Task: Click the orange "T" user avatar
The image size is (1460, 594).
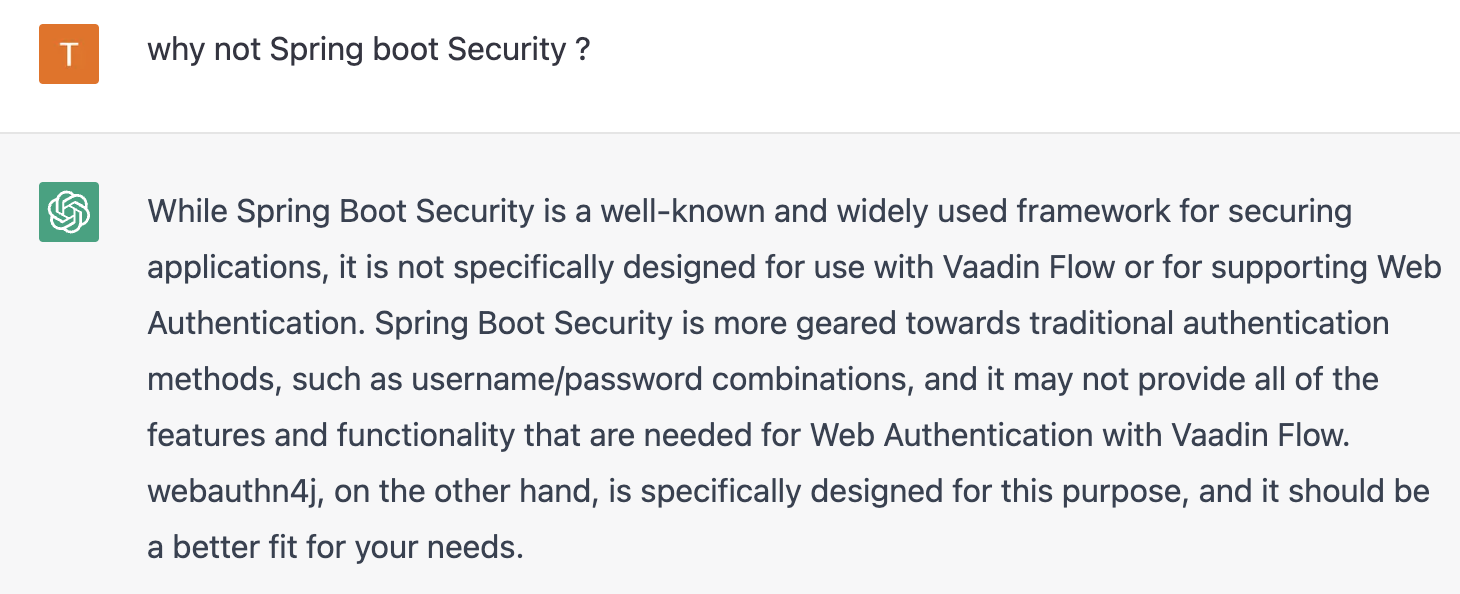Action: [69, 54]
